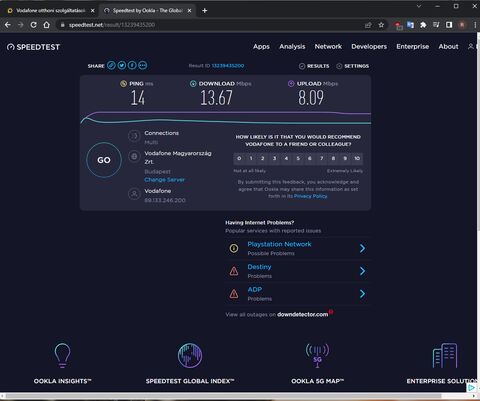
Task: Click the server globe icon
Action: [x=134, y=156]
